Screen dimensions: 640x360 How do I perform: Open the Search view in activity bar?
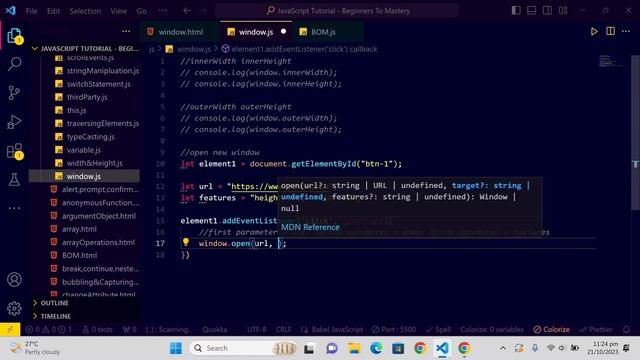point(14,64)
